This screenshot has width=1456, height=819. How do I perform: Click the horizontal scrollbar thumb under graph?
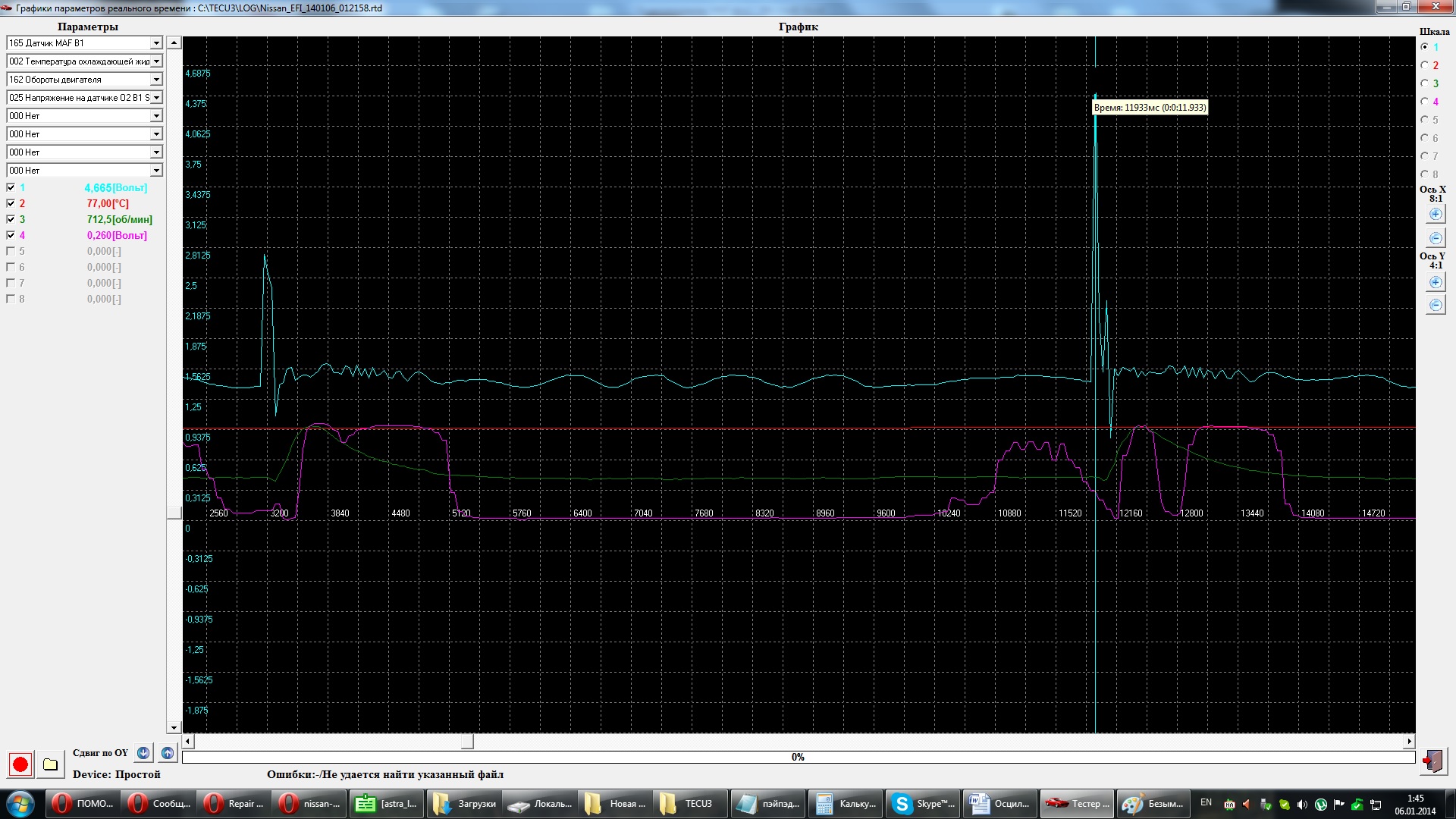tap(468, 742)
